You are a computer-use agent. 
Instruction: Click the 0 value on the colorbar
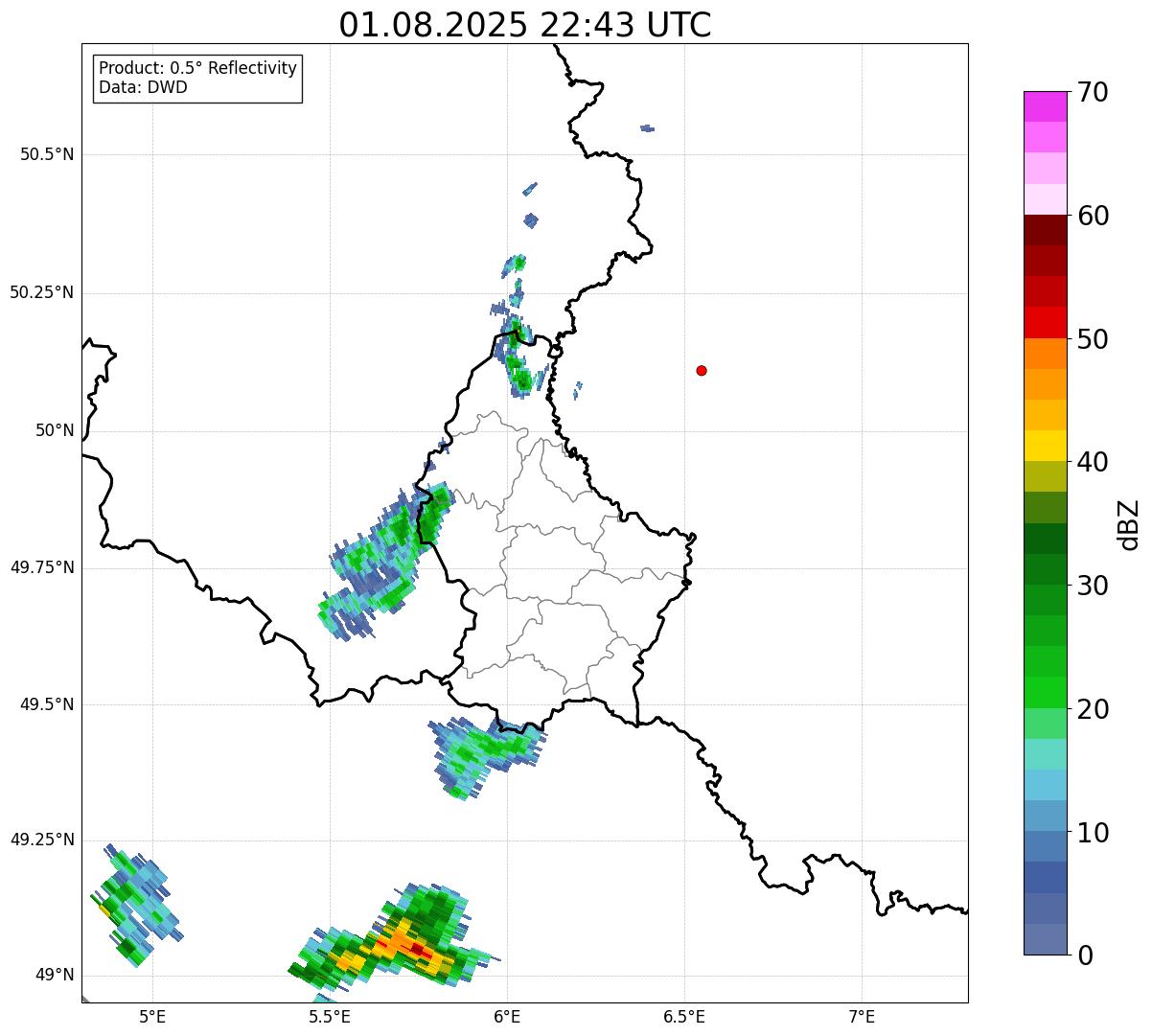[x=1085, y=955]
